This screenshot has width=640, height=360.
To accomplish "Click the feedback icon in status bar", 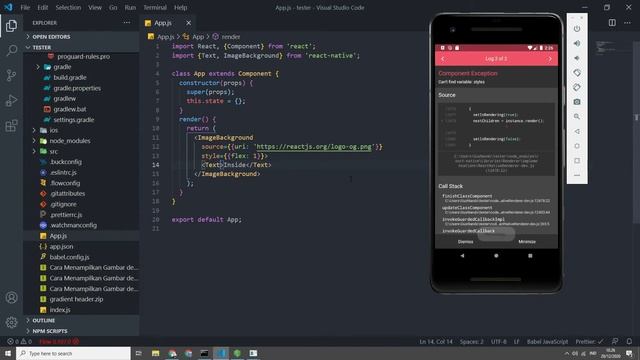I will point(615,341).
